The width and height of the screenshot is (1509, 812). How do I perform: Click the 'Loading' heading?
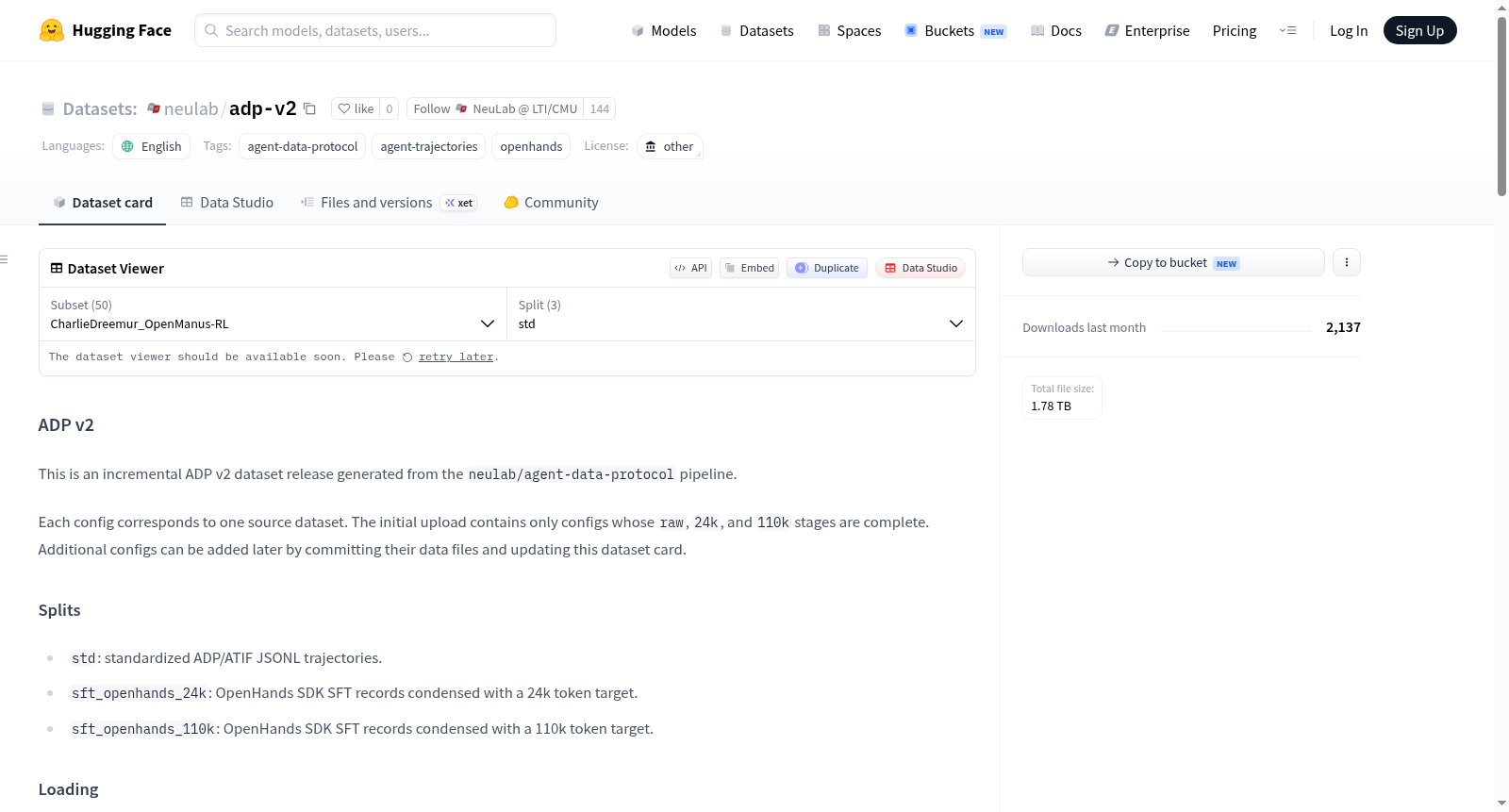pos(68,789)
